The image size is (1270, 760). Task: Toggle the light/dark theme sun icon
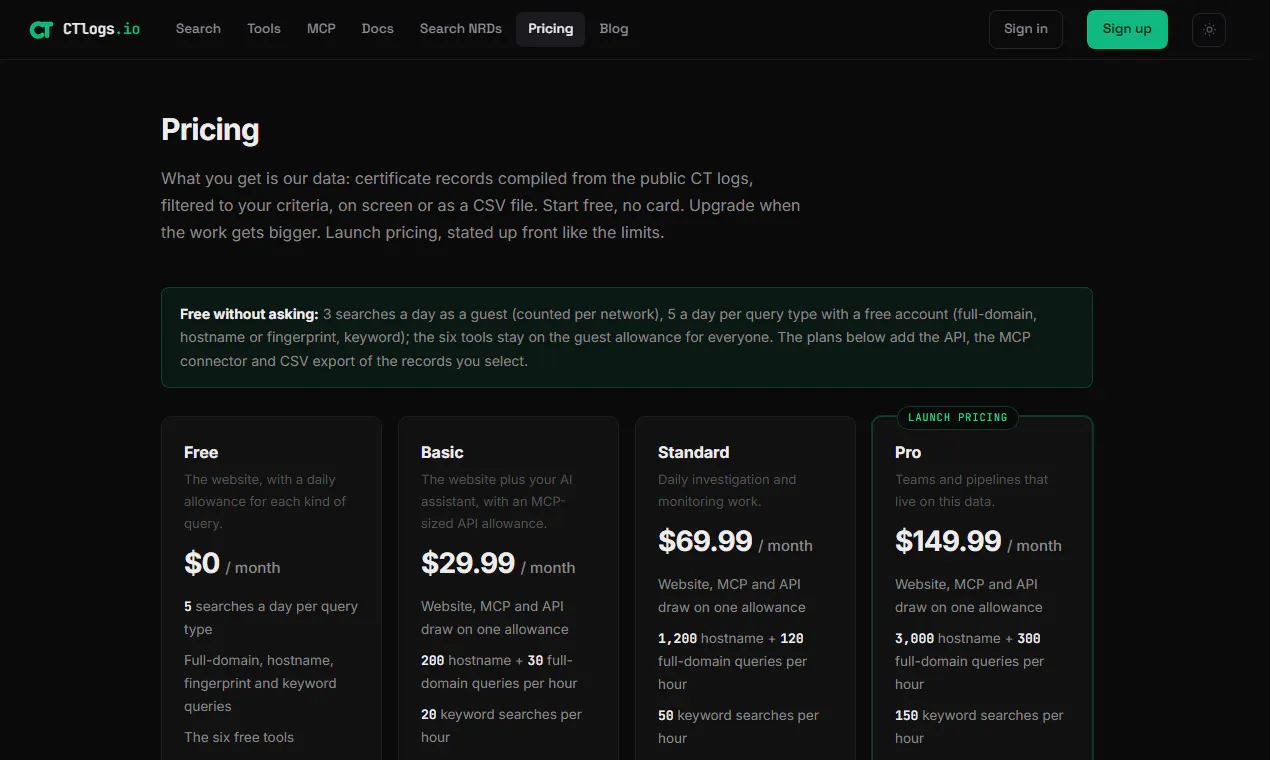(x=1209, y=30)
